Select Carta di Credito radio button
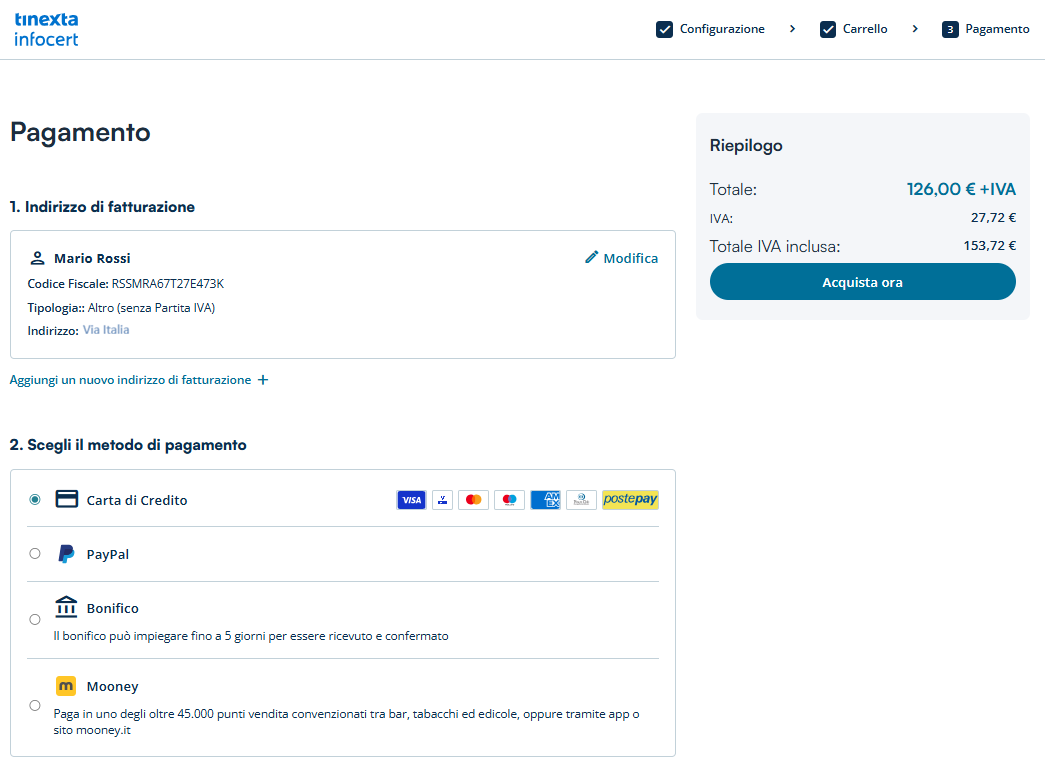Viewport: 1045px width, 770px height. click(35, 500)
